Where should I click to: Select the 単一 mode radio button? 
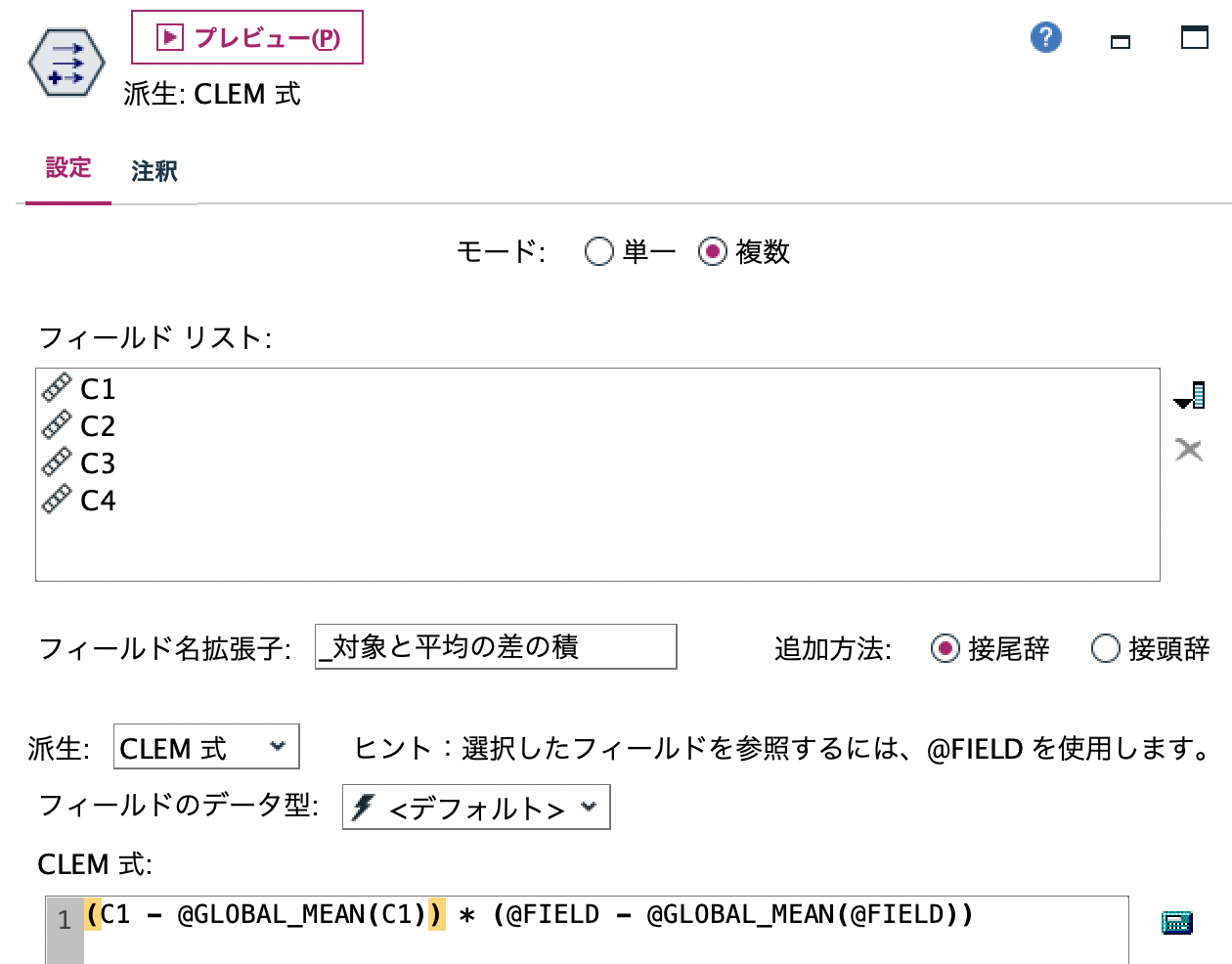pos(599,252)
